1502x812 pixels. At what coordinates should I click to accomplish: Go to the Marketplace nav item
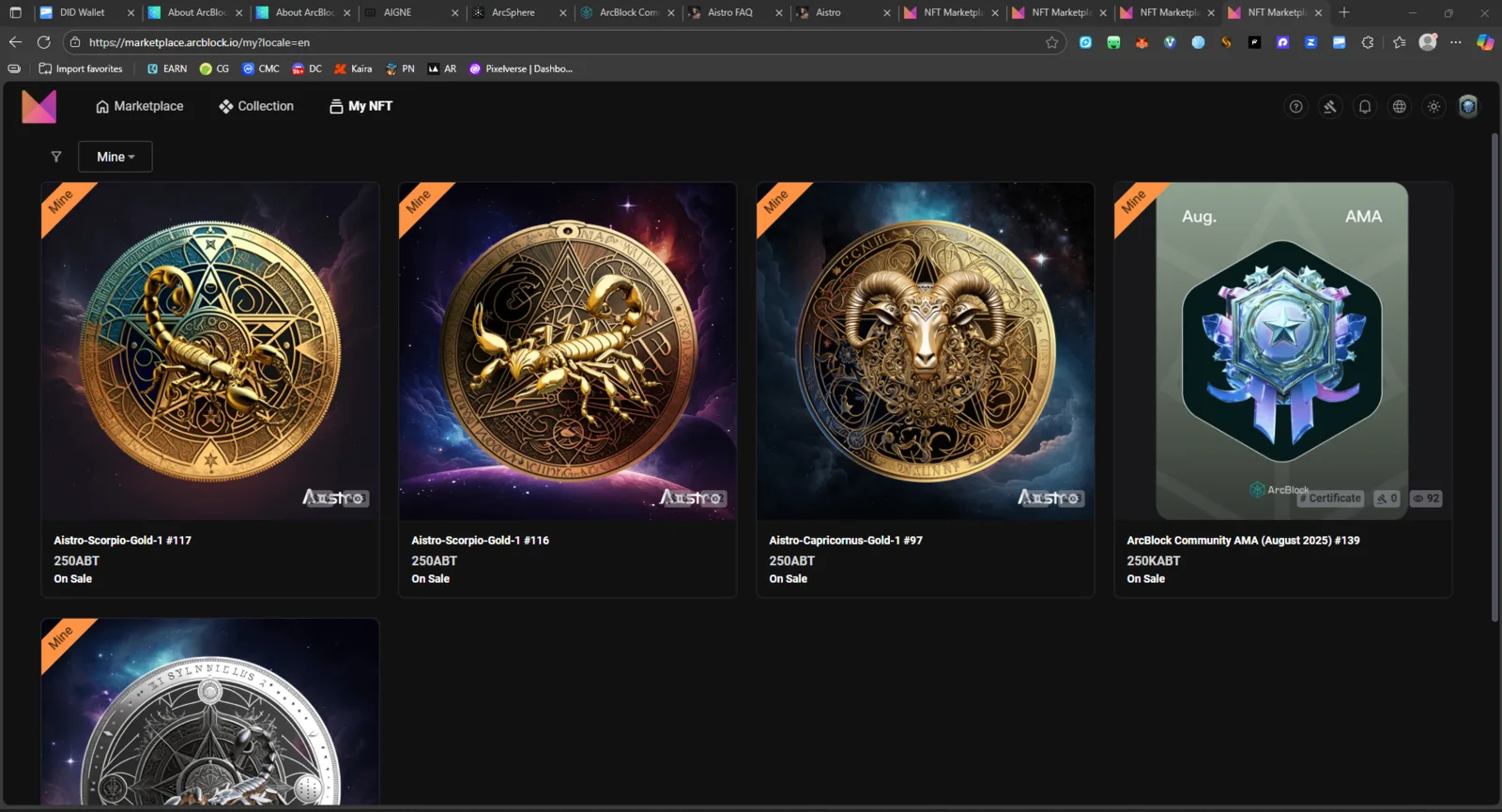140,107
